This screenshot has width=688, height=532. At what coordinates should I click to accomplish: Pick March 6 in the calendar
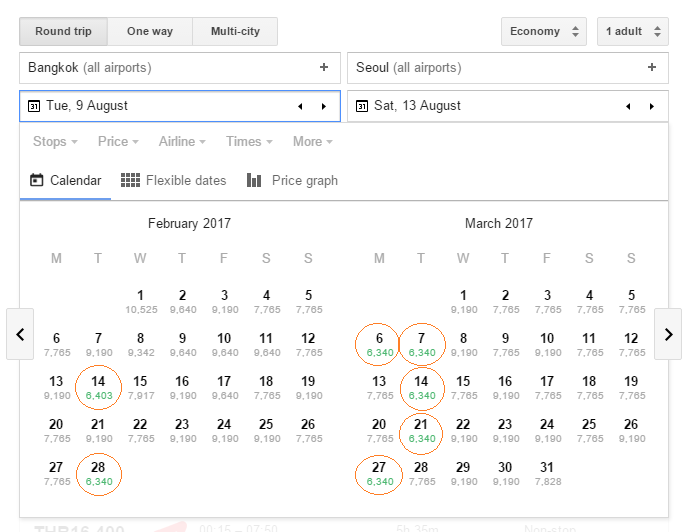379,344
